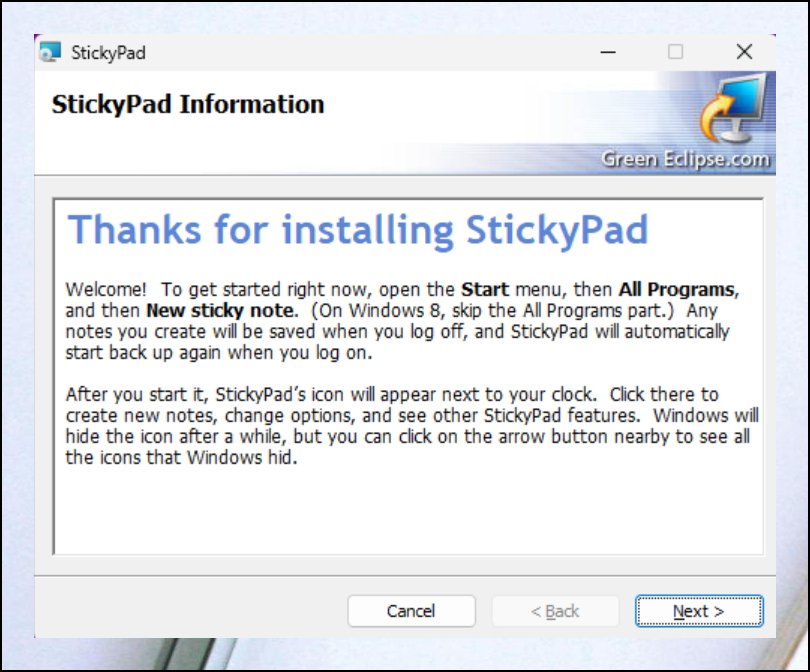
Task: Cancel the StickyPad installer
Action: click(x=411, y=611)
